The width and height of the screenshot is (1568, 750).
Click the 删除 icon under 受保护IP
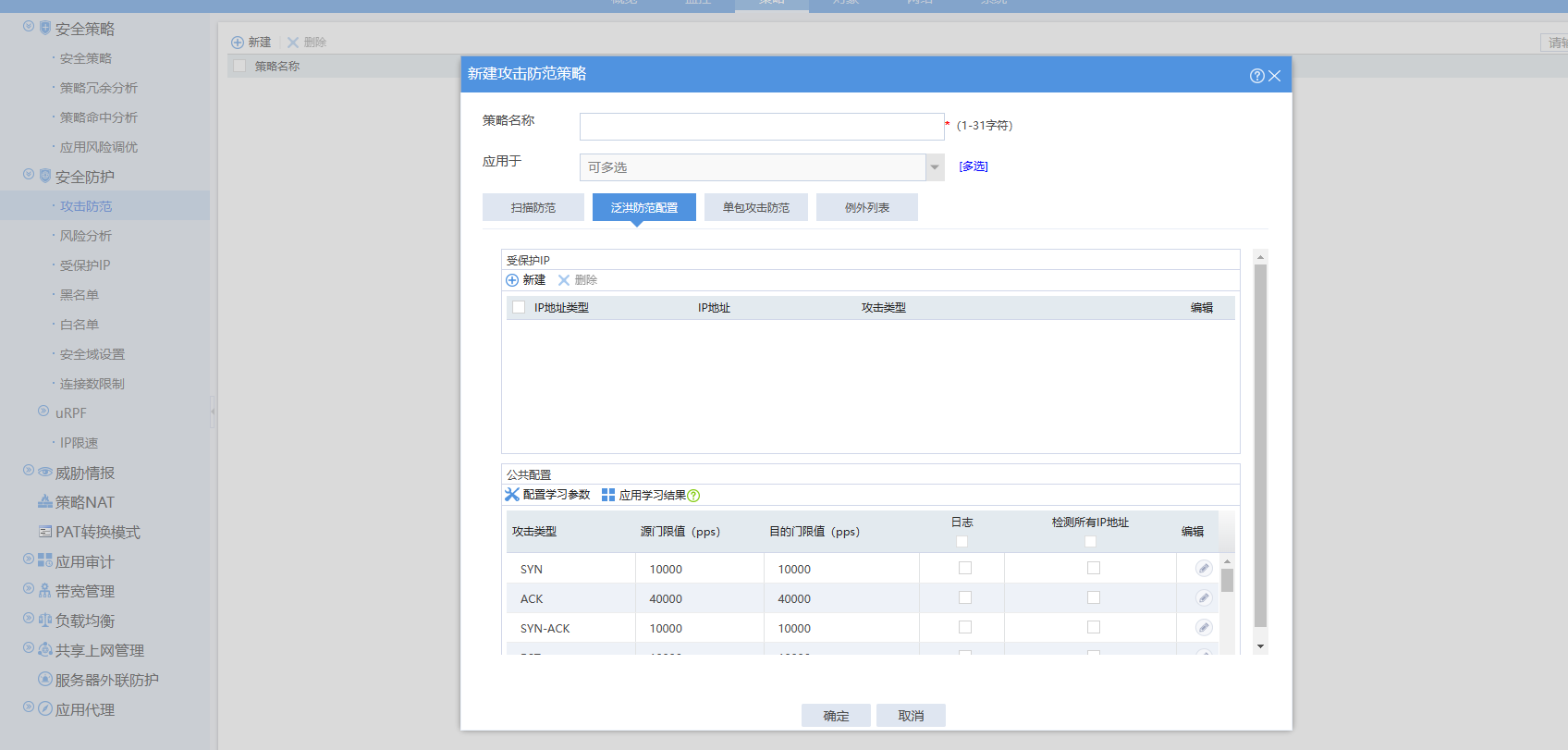(564, 280)
